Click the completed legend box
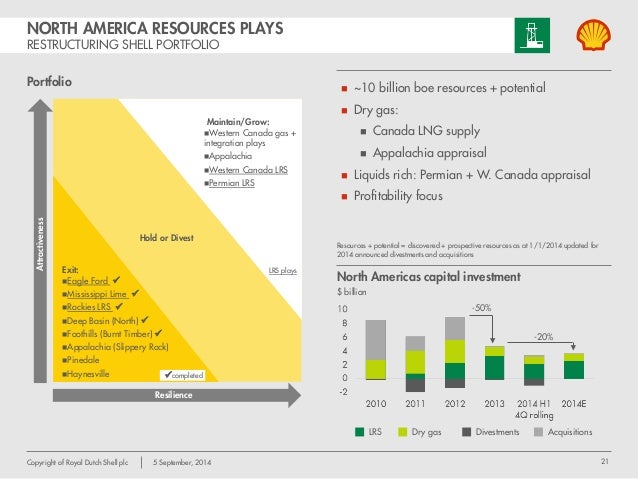Image resolution: width=638 pixels, height=479 pixels. tap(183, 375)
